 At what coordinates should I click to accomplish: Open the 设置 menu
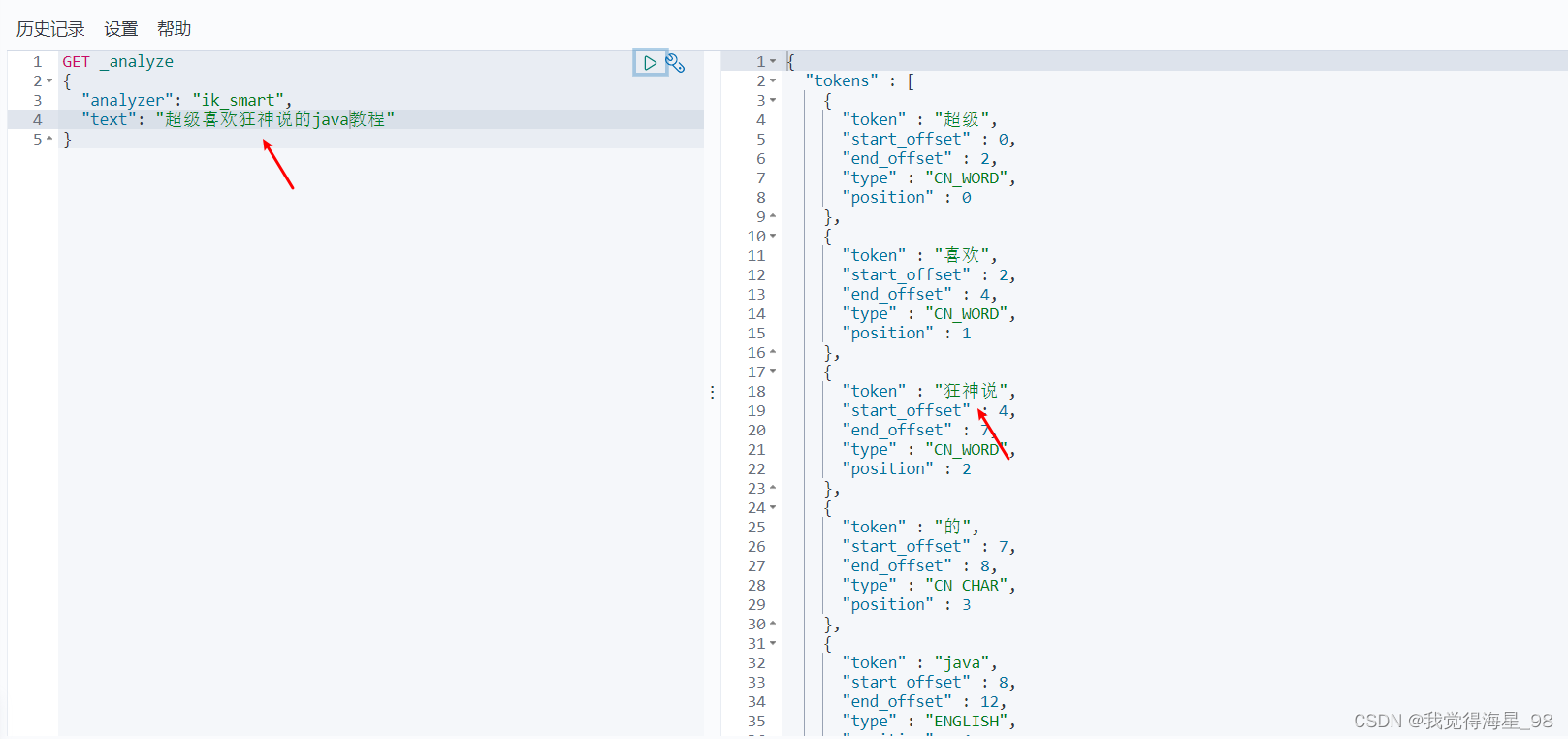pos(121,29)
